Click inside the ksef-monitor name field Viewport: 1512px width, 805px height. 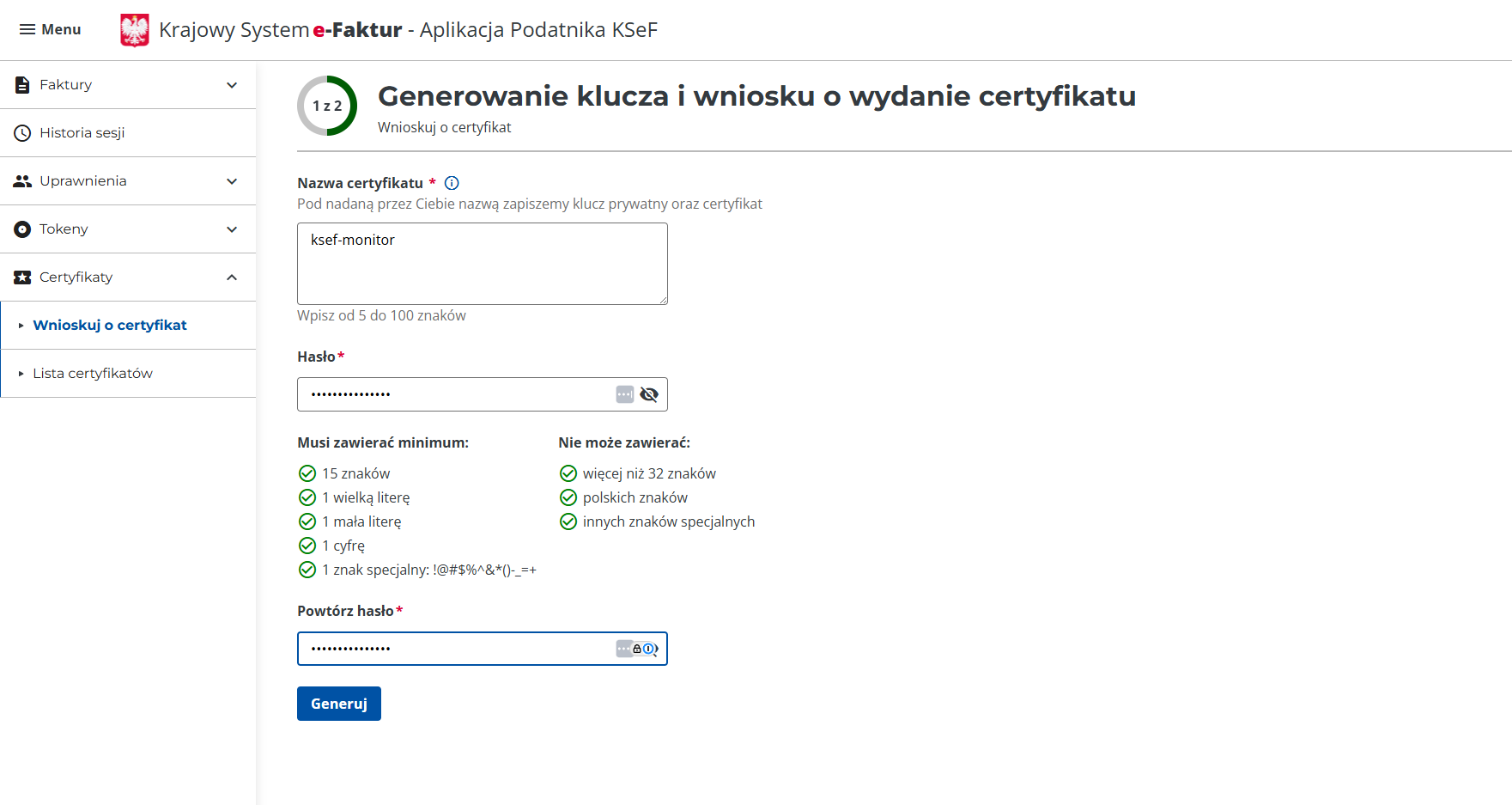click(481, 264)
